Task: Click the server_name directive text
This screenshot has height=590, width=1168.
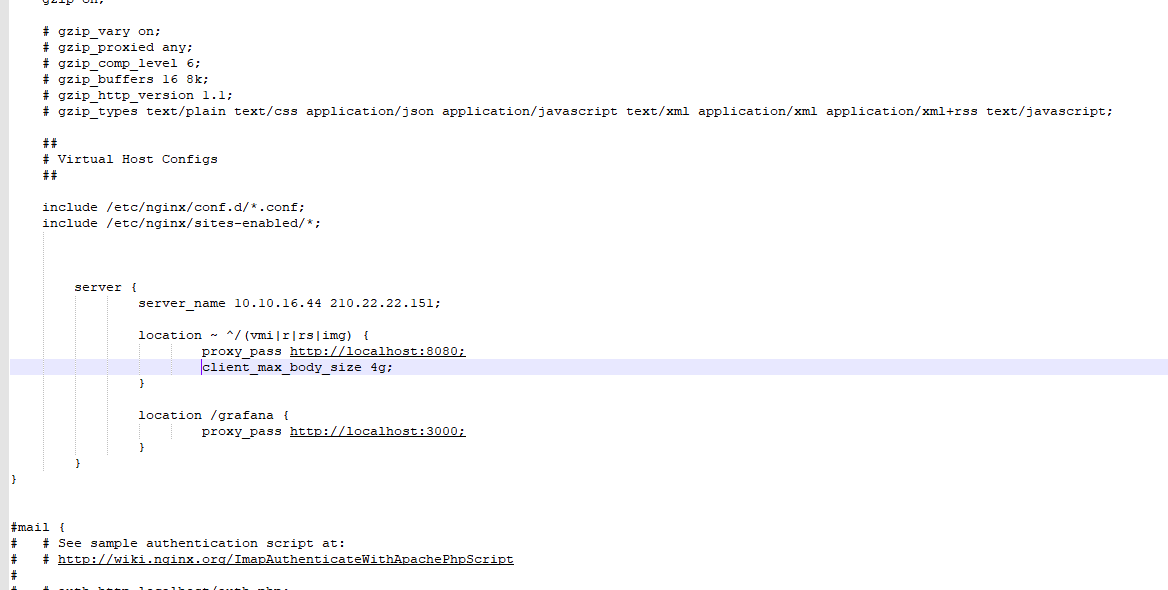Action: 182,303
